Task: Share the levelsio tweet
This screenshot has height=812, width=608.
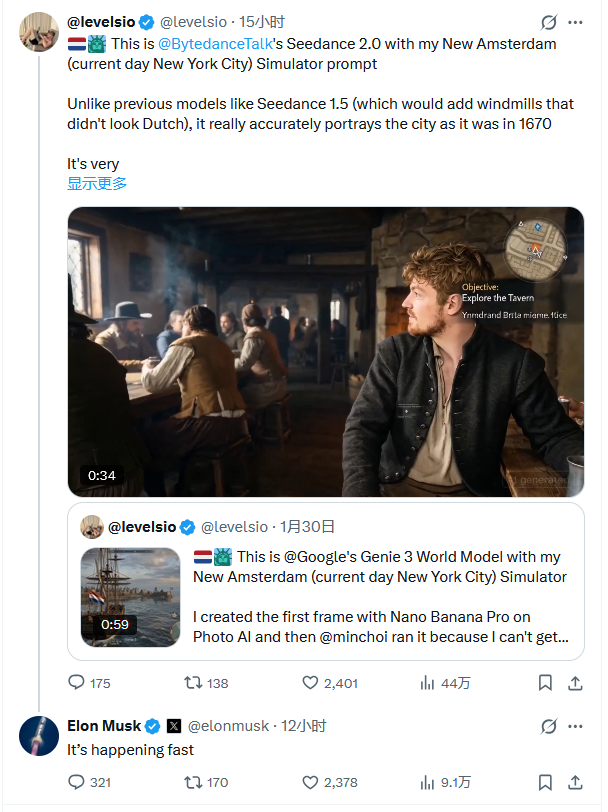Action: coord(575,683)
